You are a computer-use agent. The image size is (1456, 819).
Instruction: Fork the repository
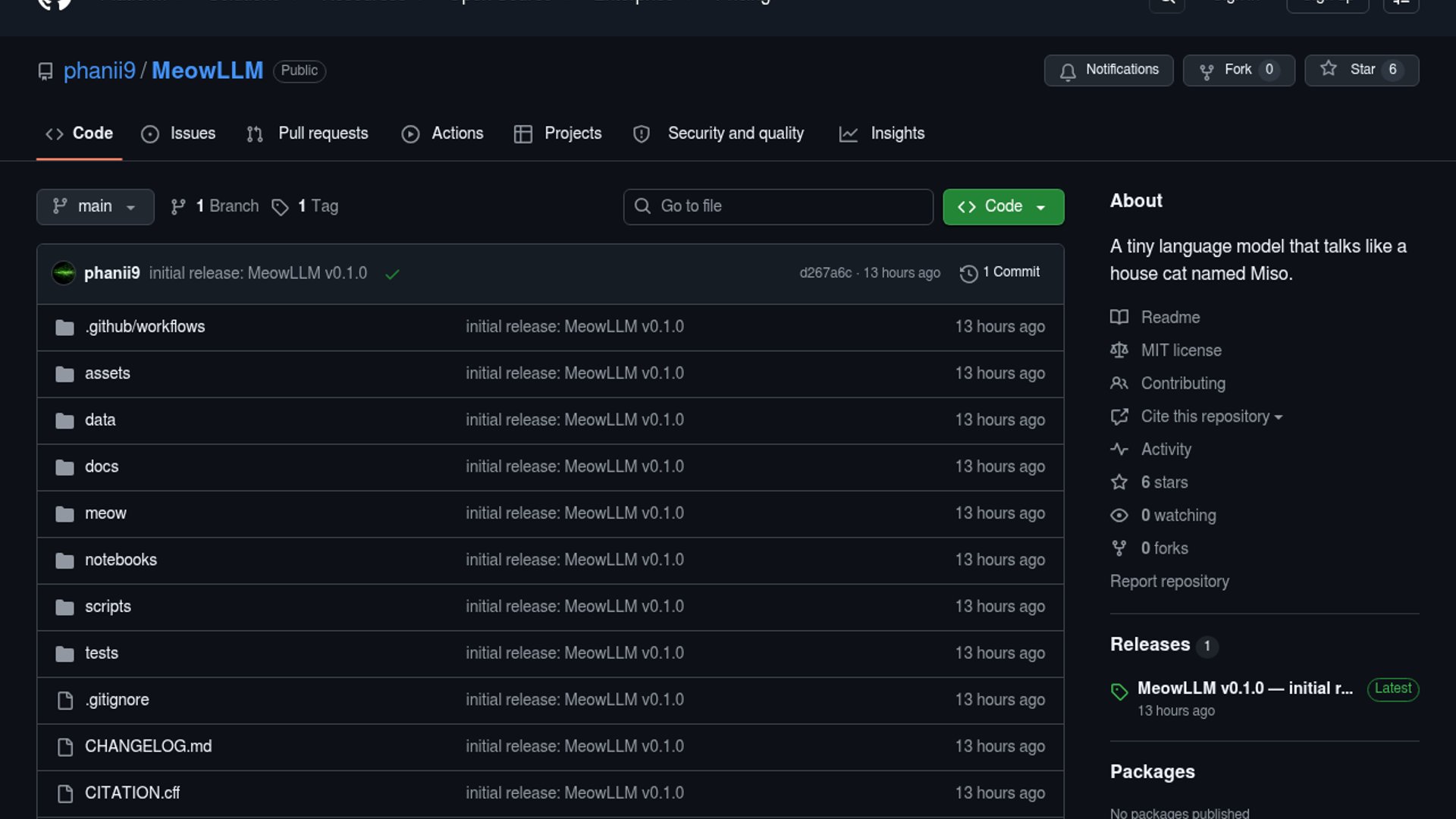pos(1238,70)
